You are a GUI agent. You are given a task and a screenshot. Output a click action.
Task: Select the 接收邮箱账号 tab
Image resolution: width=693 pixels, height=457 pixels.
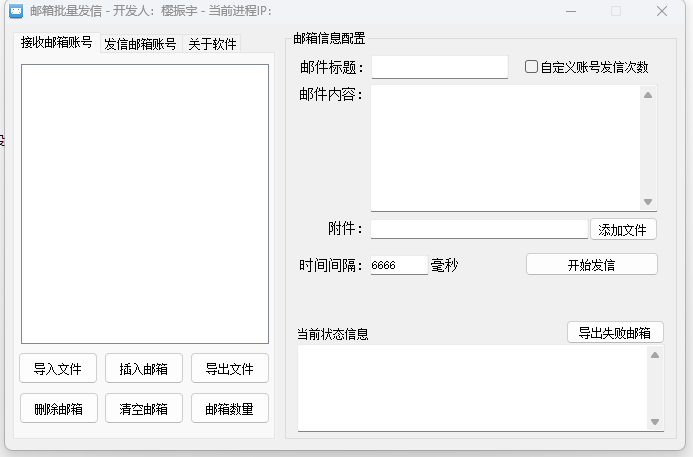point(57,43)
